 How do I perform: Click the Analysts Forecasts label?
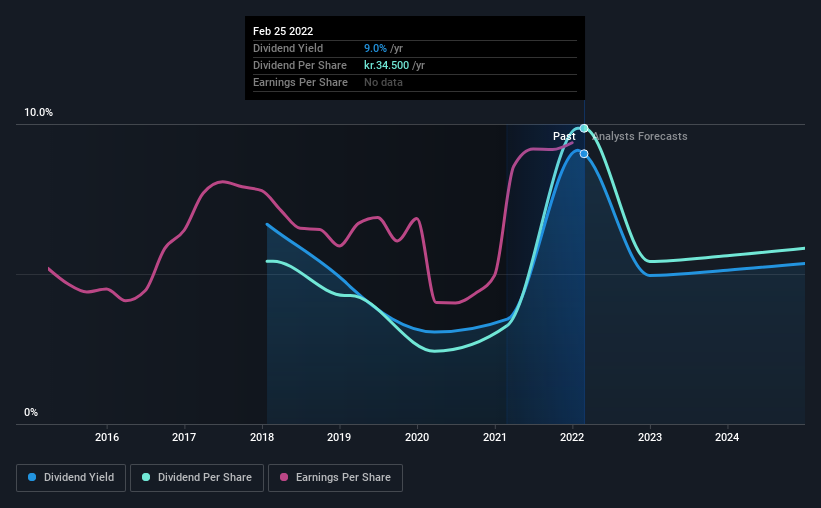pos(640,136)
